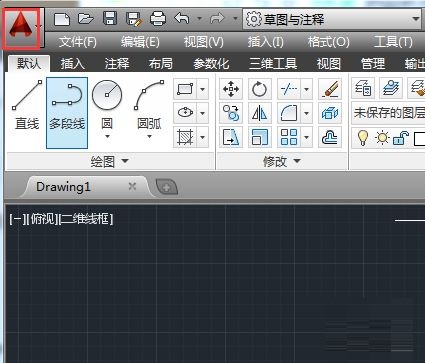Select the Array tool
Viewport: 425px width, 363px height.
[x=289, y=137]
